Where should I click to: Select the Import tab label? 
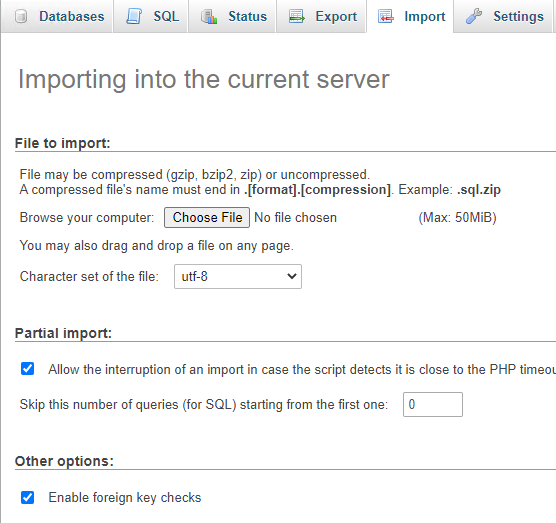coord(425,16)
